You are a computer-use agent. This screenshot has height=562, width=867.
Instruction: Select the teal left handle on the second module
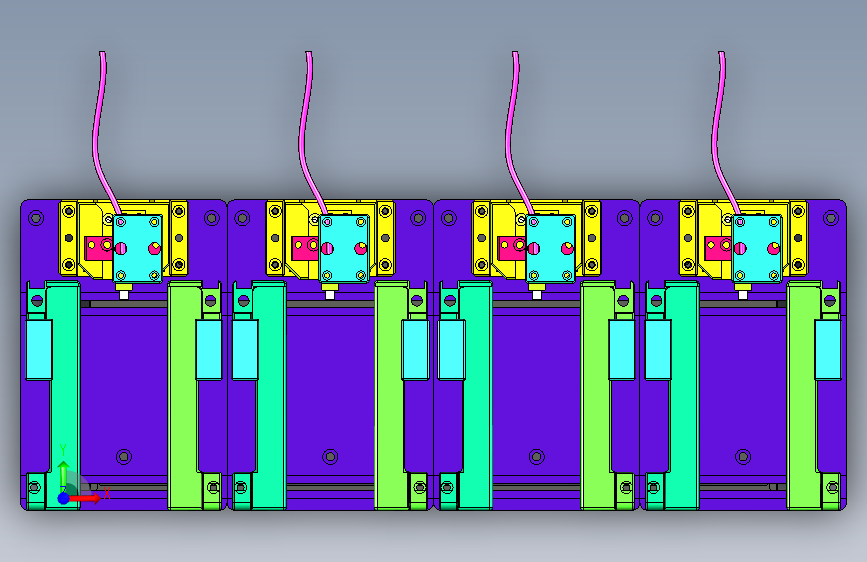tap(270, 395)
